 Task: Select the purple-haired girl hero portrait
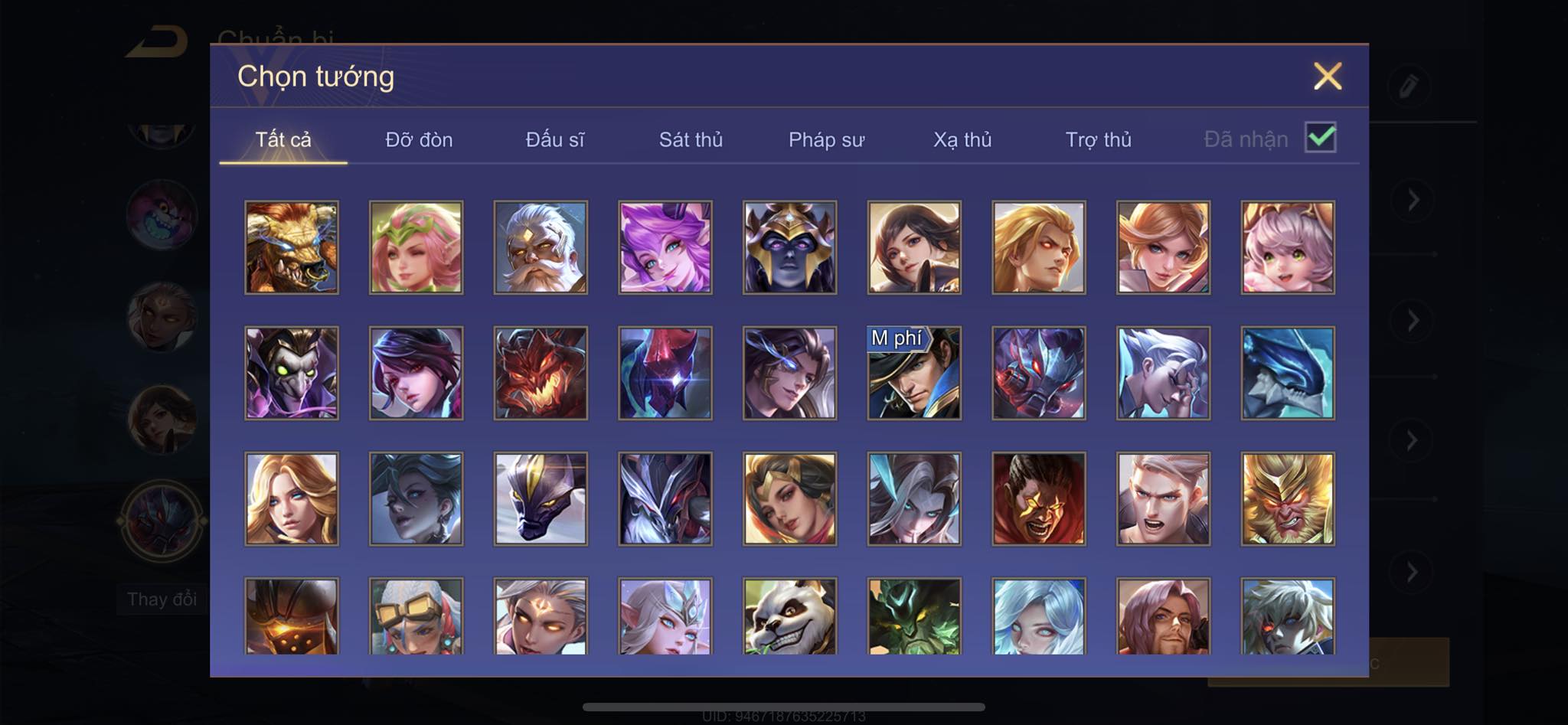[x=665, y=247]
